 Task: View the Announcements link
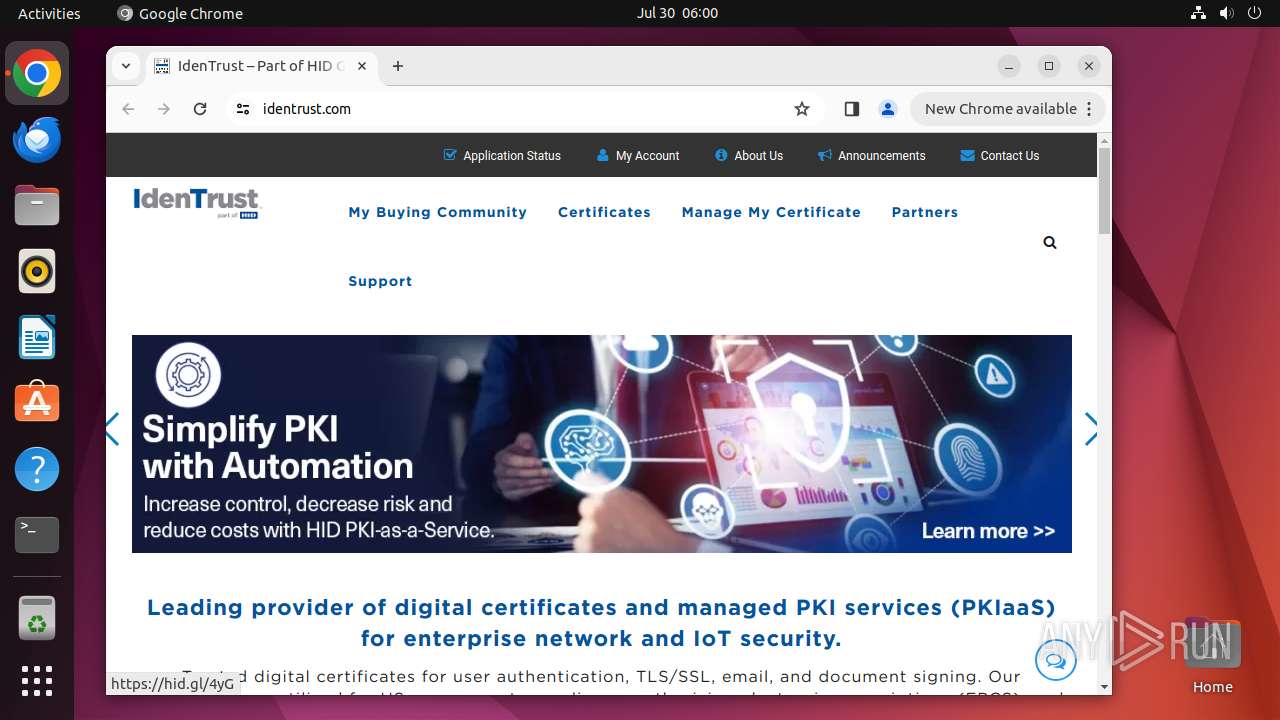pyautogui.click(x=872, y=156)
